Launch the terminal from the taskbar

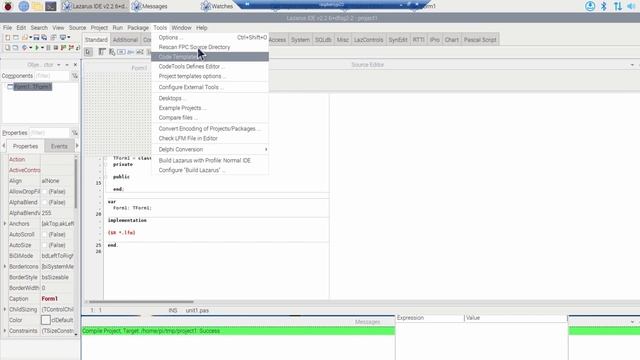(51, 6)
